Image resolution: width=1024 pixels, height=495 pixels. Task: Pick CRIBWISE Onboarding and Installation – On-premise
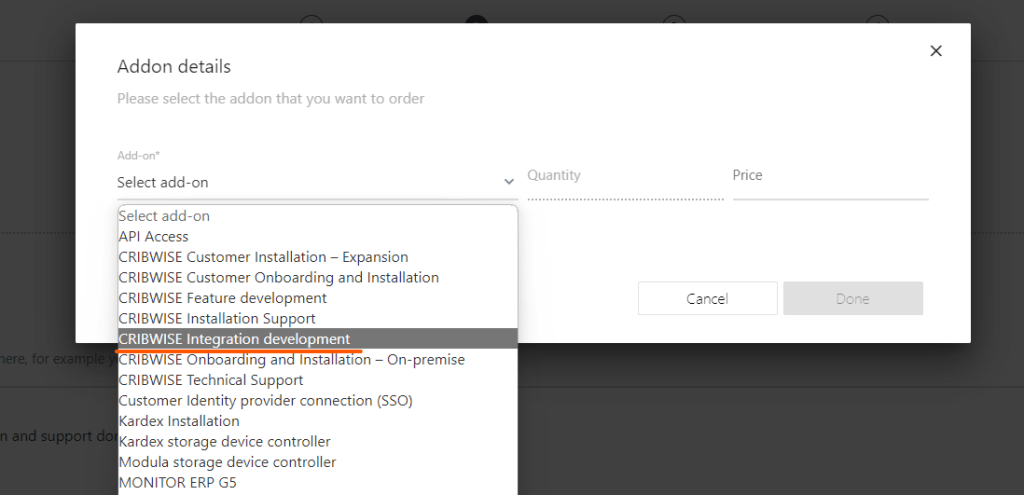[291, 359]
